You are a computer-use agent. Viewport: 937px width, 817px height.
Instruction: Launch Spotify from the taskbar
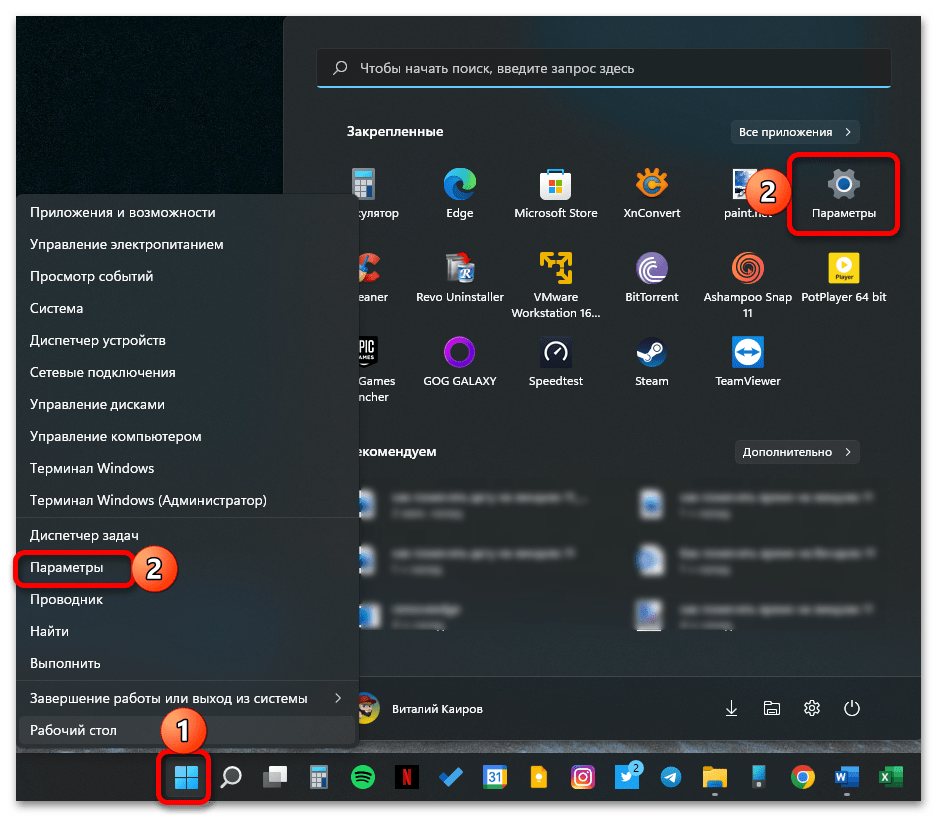point(362,777)
